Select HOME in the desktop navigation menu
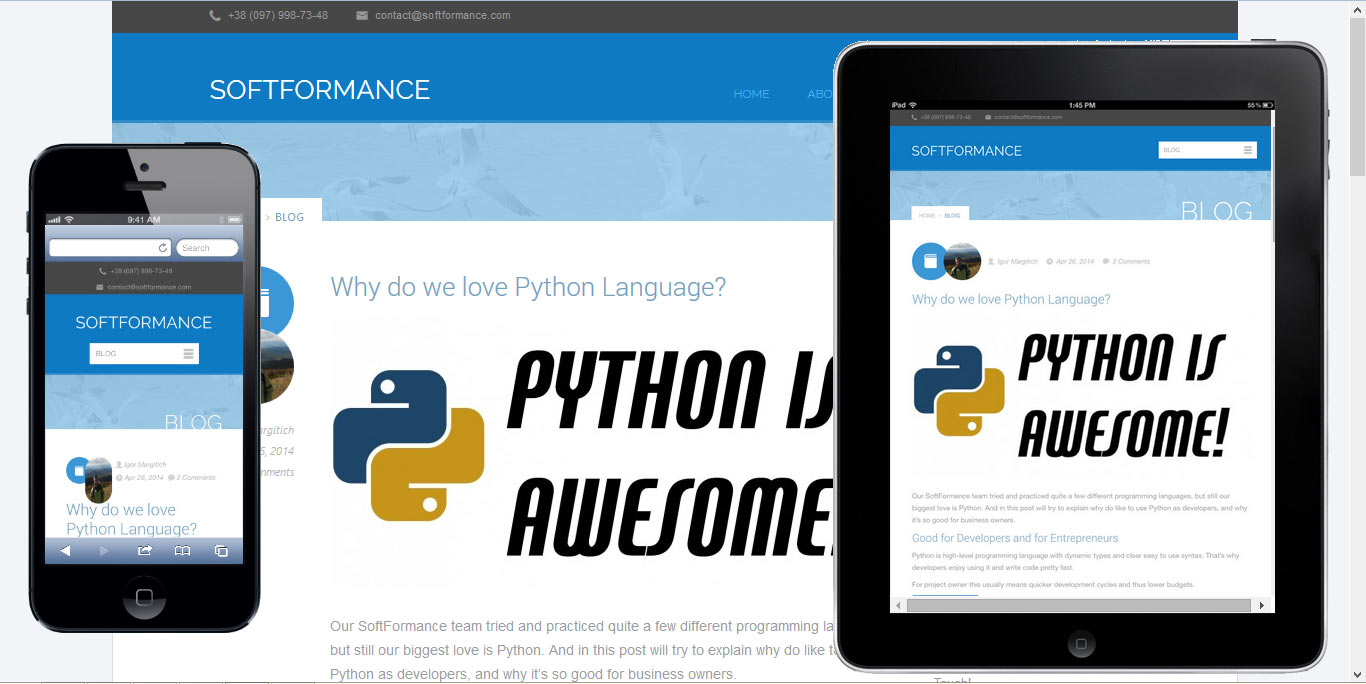Viewport: 1366px width, 684px height. pyautogui.click(x=751, y=93)
